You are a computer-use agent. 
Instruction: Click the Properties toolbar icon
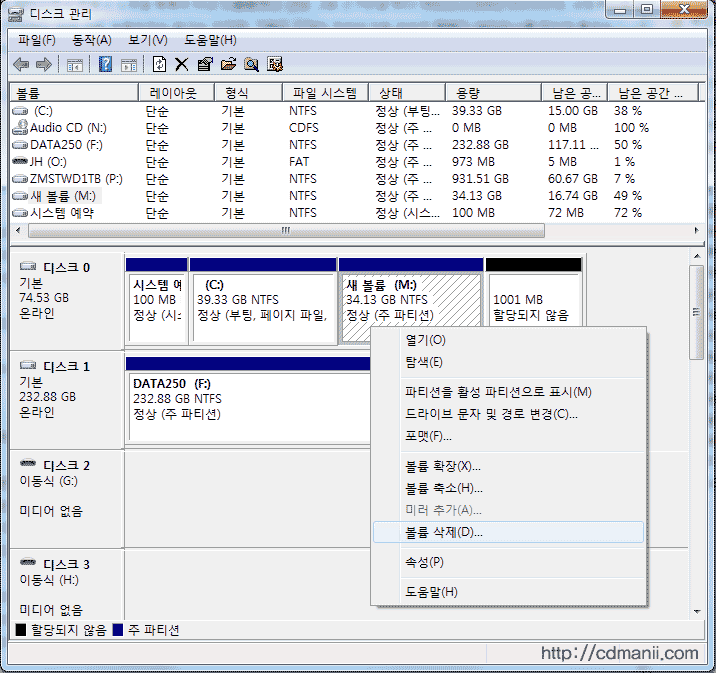[x=205, y=64]
